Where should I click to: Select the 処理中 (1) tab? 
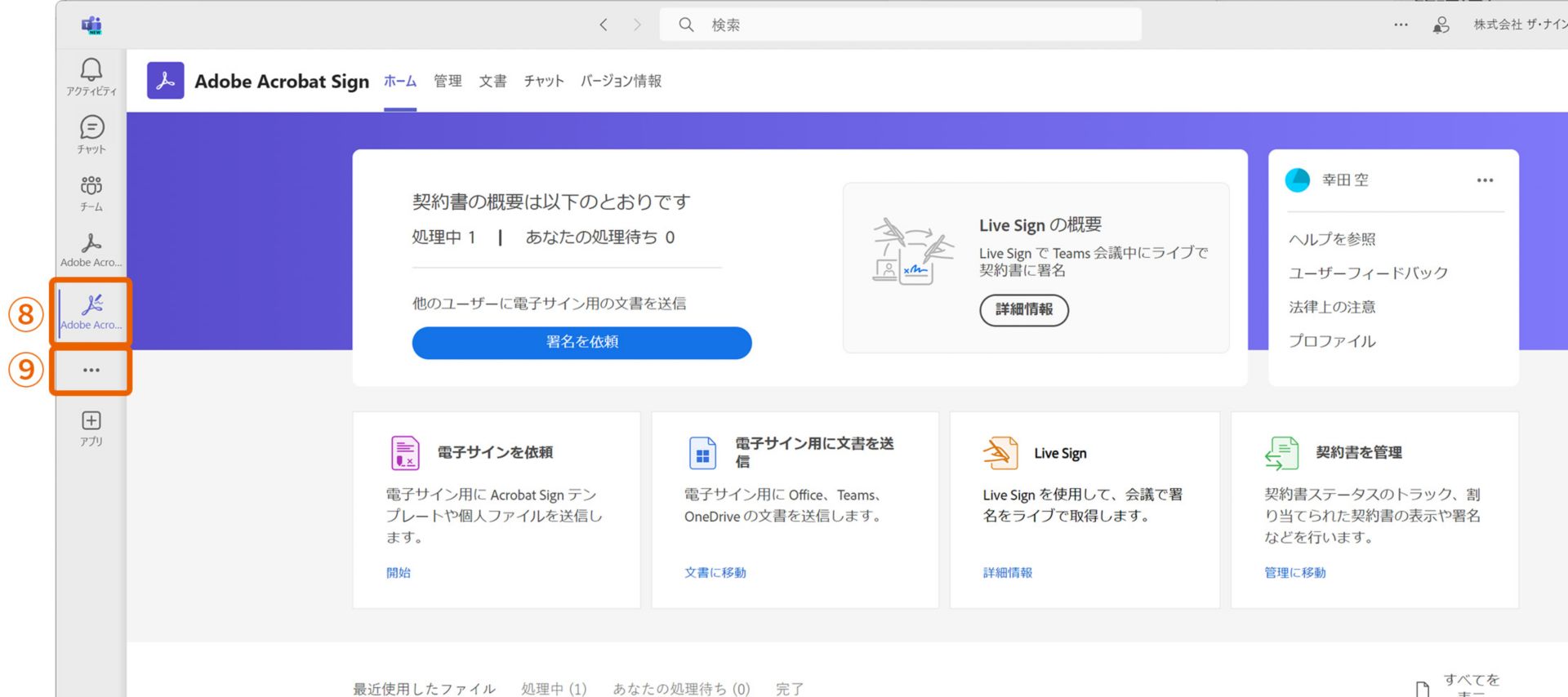click(554, 689)
